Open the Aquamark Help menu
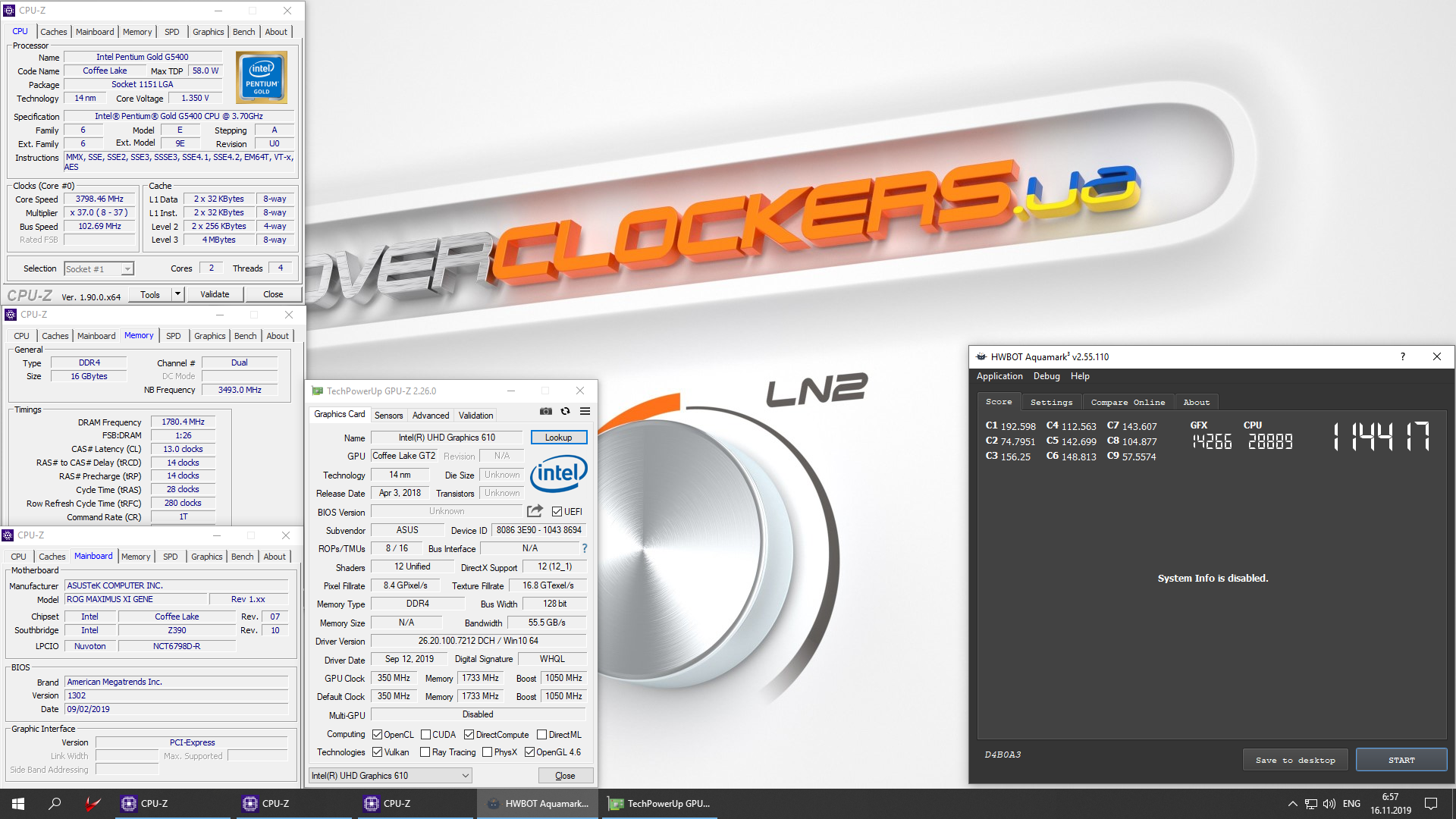Screen dimensions: 1456x819 [x=1080, y=376]
